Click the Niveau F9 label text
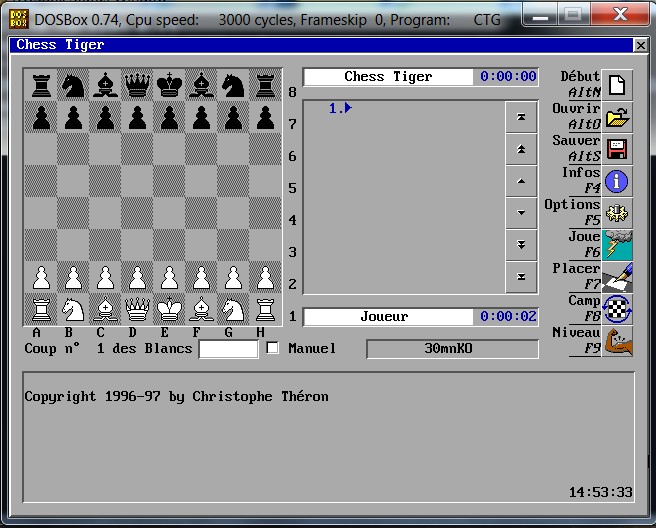The height and width of the screenshot is (528, 656). pyautogui.click(x=577, y=341)
